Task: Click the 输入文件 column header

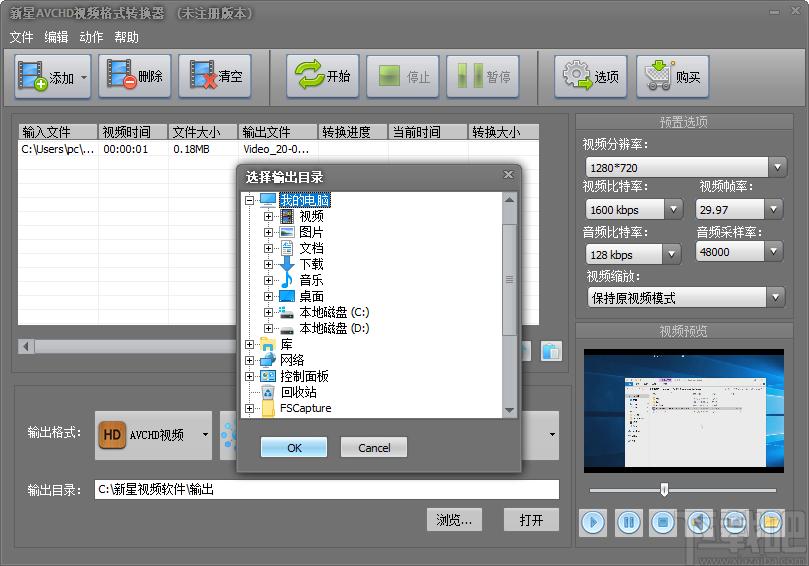Action: pos(58,132)
